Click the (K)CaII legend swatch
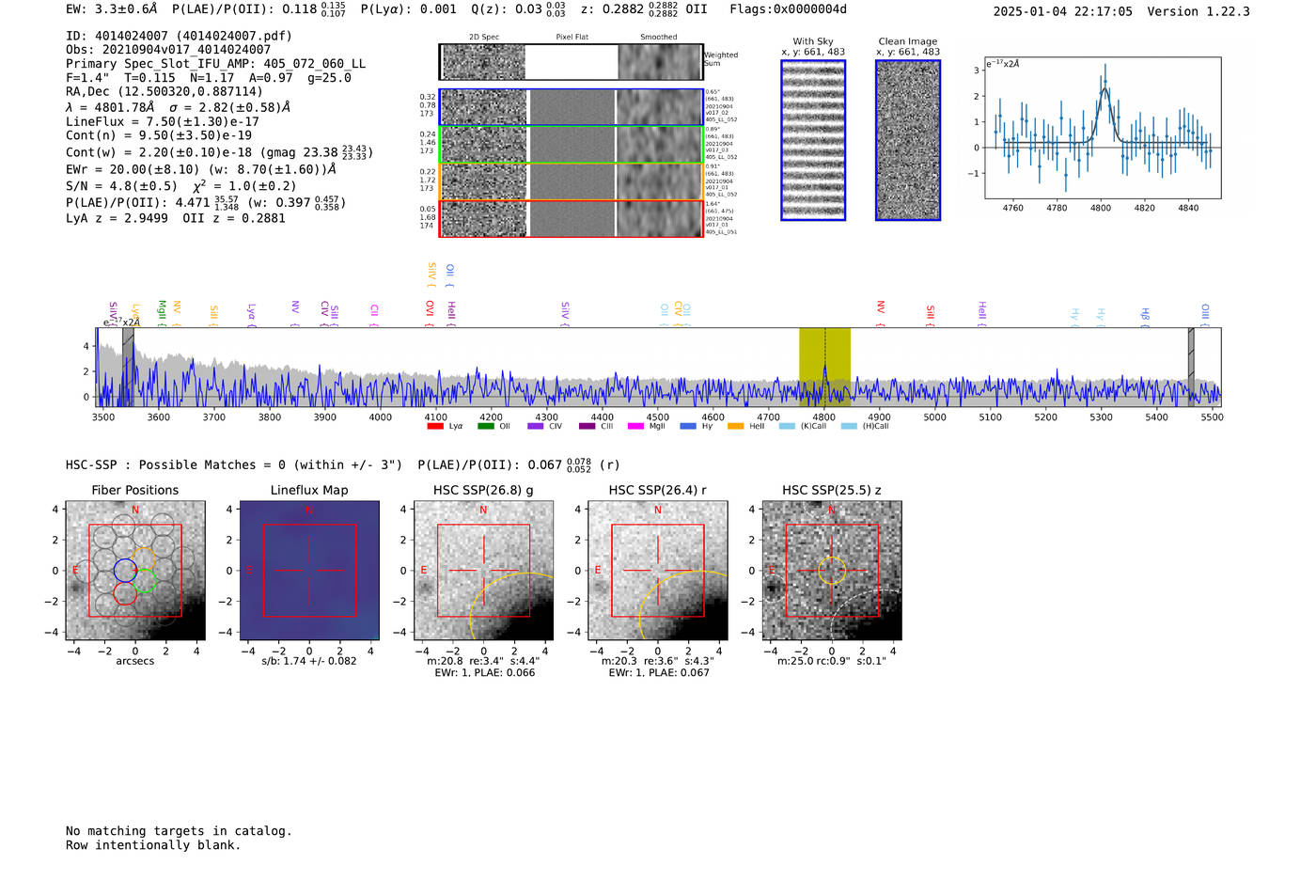1316x896 pixels. tap(787, 427)
